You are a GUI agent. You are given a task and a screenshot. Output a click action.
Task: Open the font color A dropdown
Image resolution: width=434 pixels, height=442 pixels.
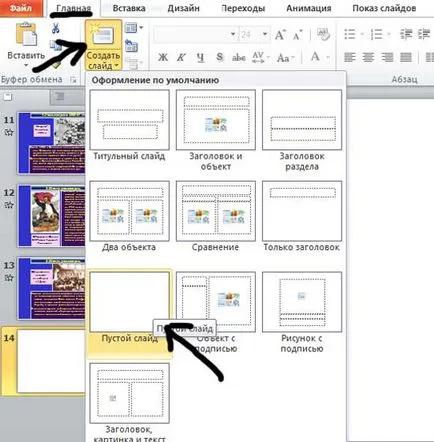328,57
